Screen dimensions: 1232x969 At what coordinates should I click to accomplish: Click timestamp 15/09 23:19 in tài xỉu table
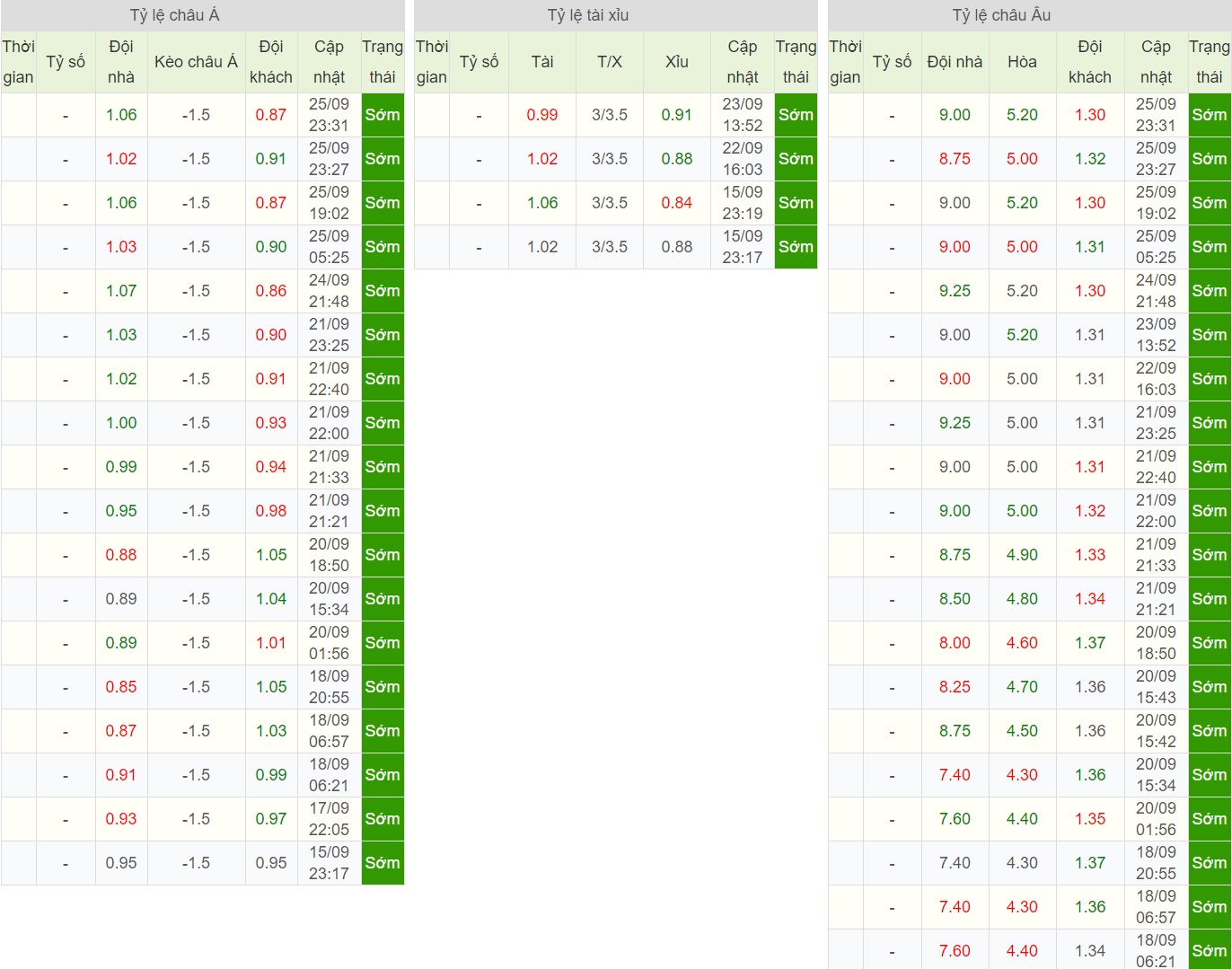(x=743, y=203)
